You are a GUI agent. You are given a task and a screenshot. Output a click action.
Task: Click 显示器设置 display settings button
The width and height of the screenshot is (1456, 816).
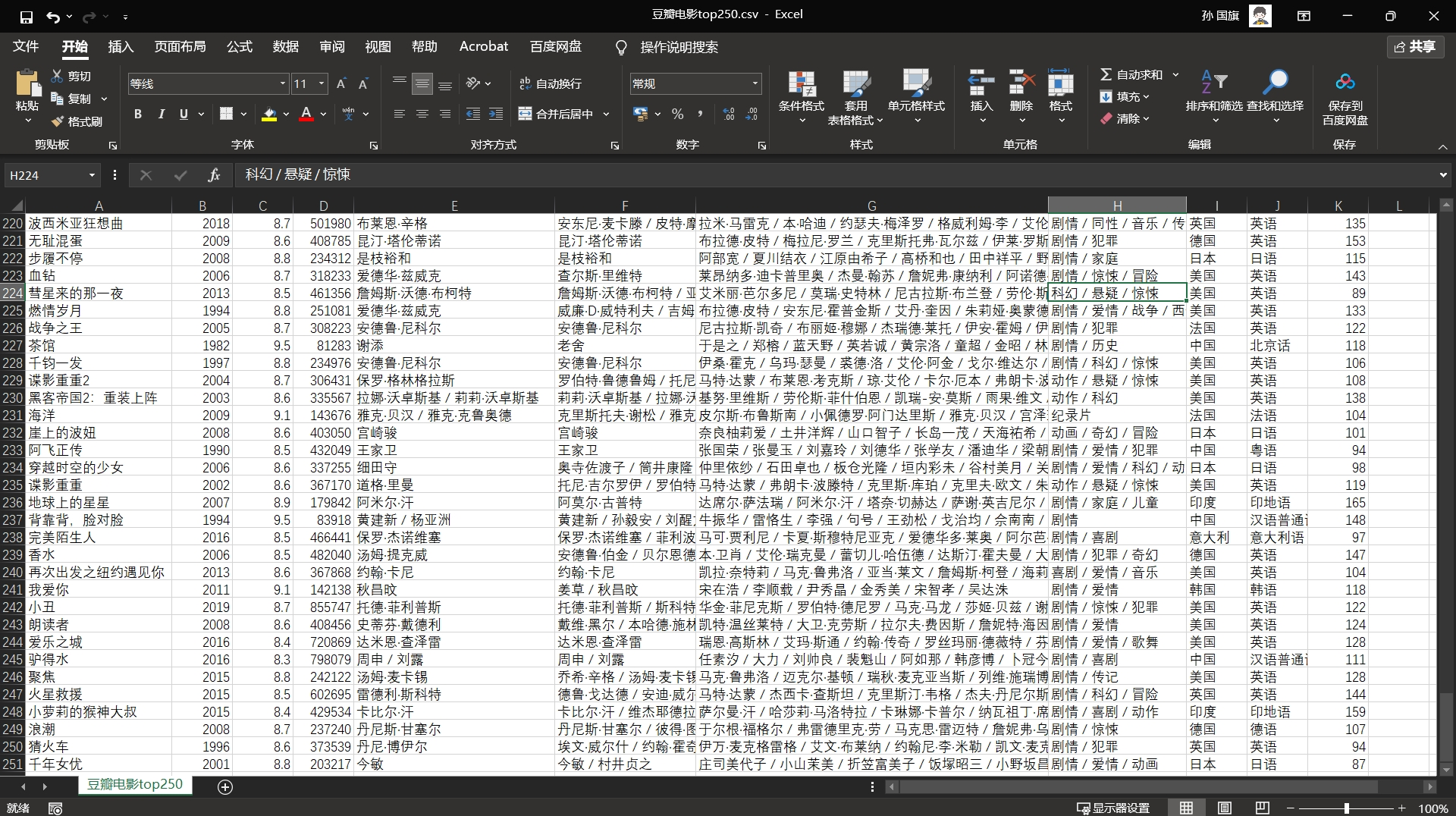tap(1113, 808)
